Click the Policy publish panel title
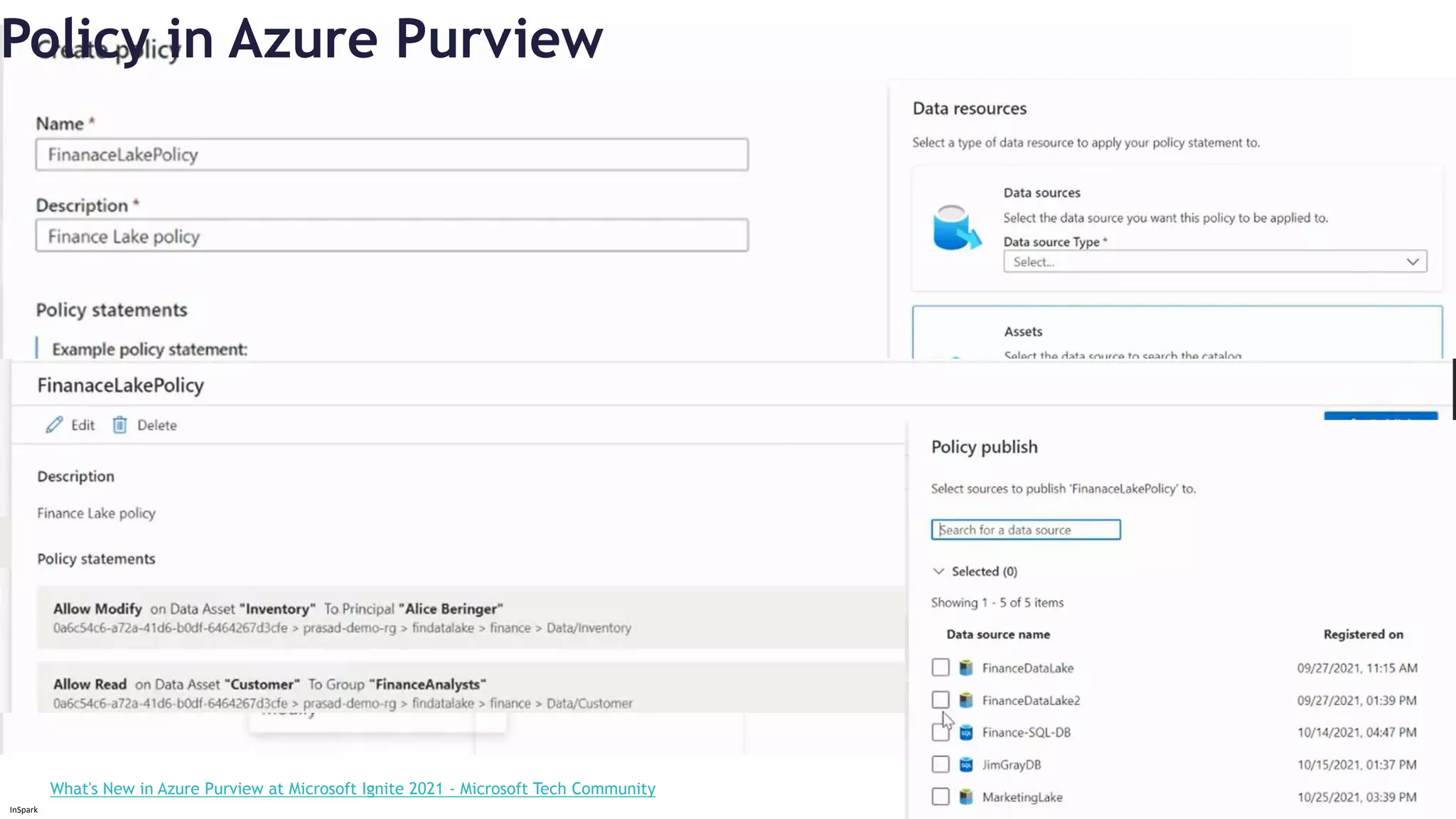1456x819 pixels. pos(985,446)
